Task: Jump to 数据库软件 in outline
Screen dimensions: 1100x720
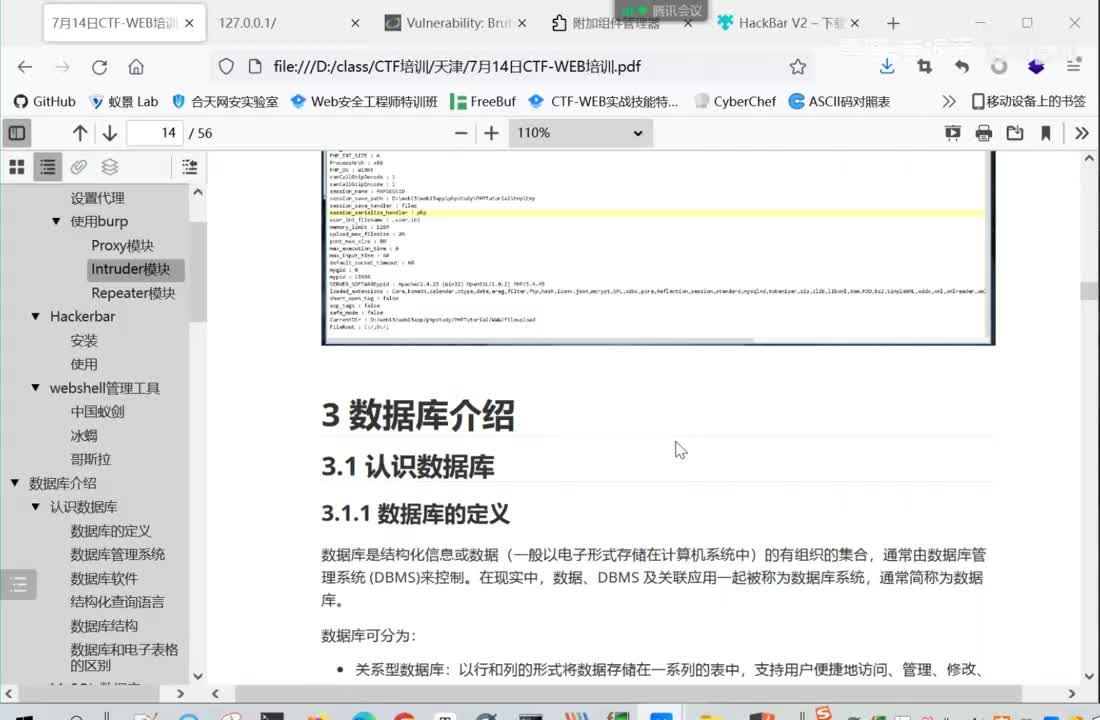Action: (x=104, y=578)
